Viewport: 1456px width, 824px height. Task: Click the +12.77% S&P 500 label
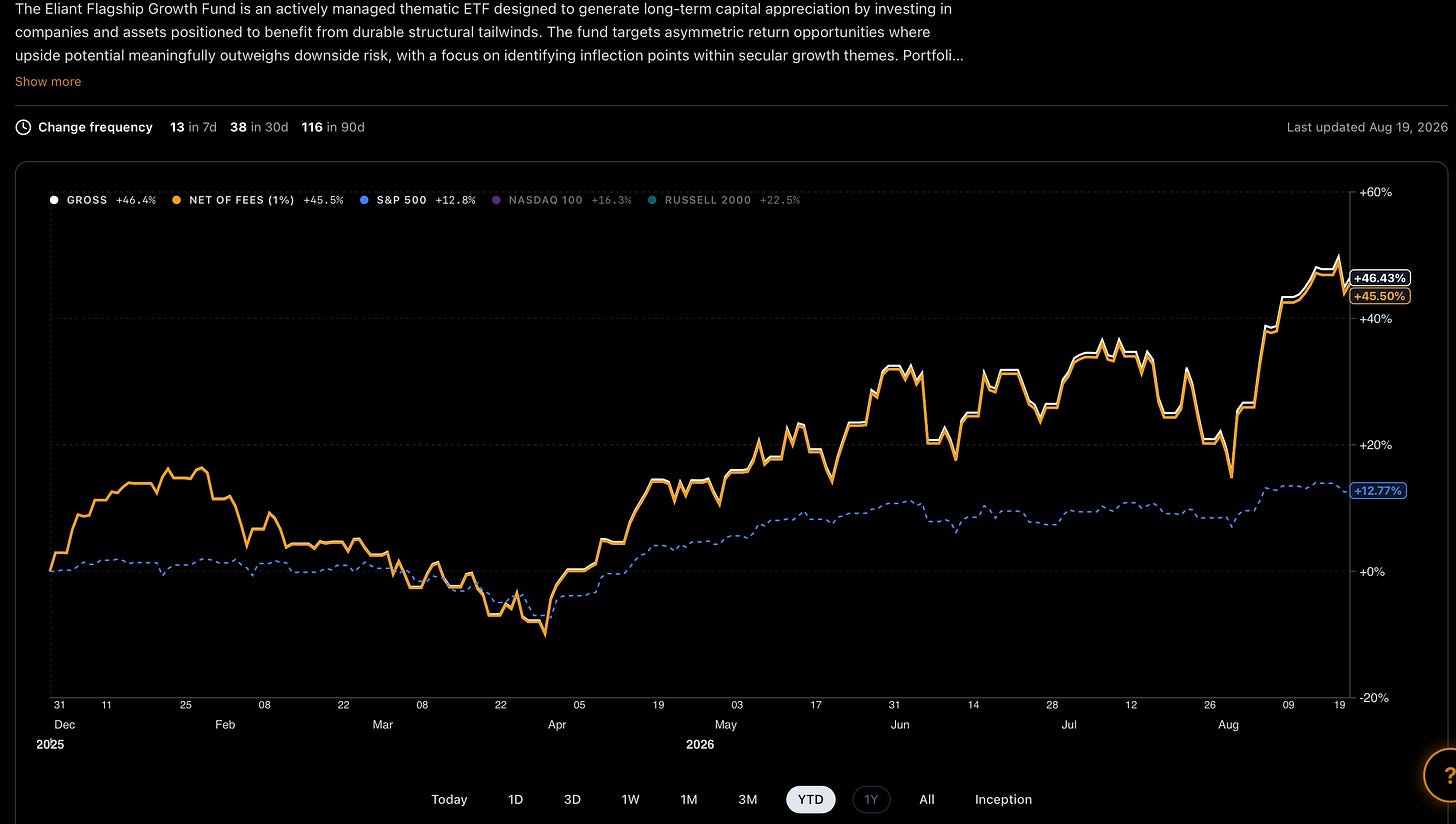pos(1378,491)
